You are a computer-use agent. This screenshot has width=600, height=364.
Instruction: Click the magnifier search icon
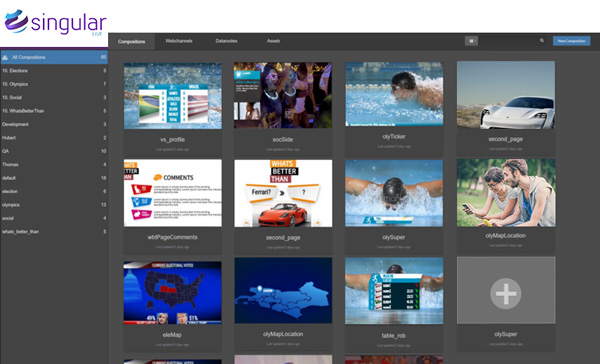542,41
